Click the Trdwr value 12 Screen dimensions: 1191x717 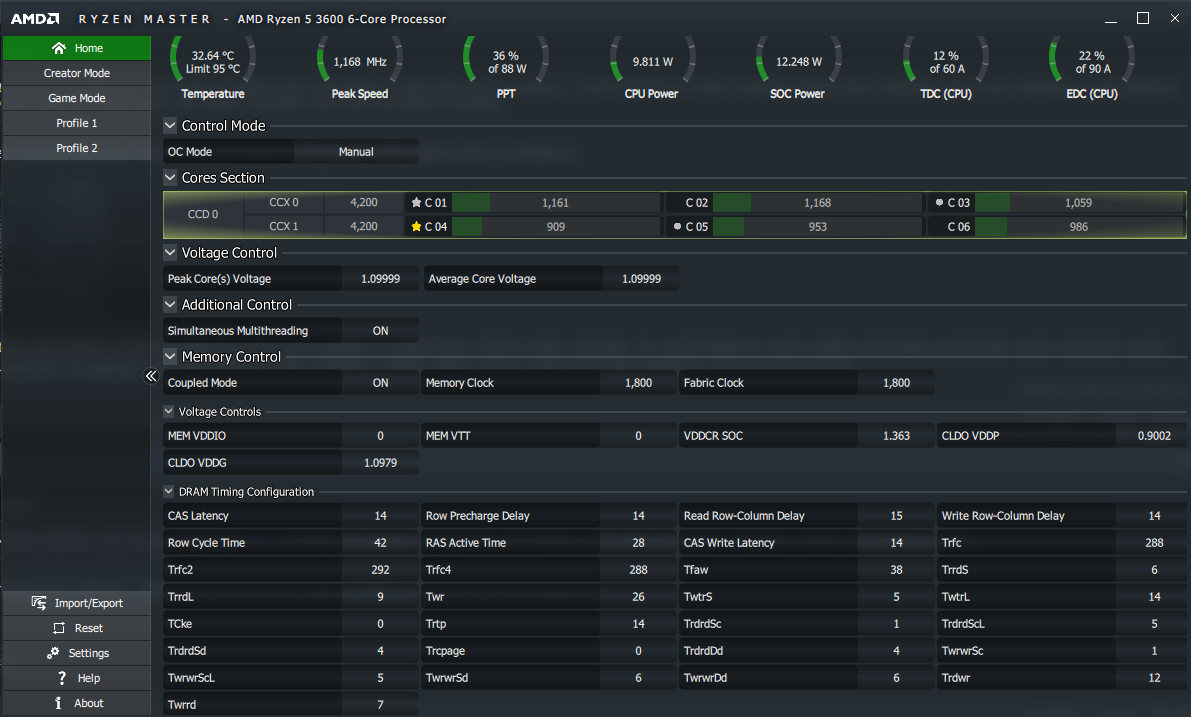pyautogui.click(x=1154, y=678)
